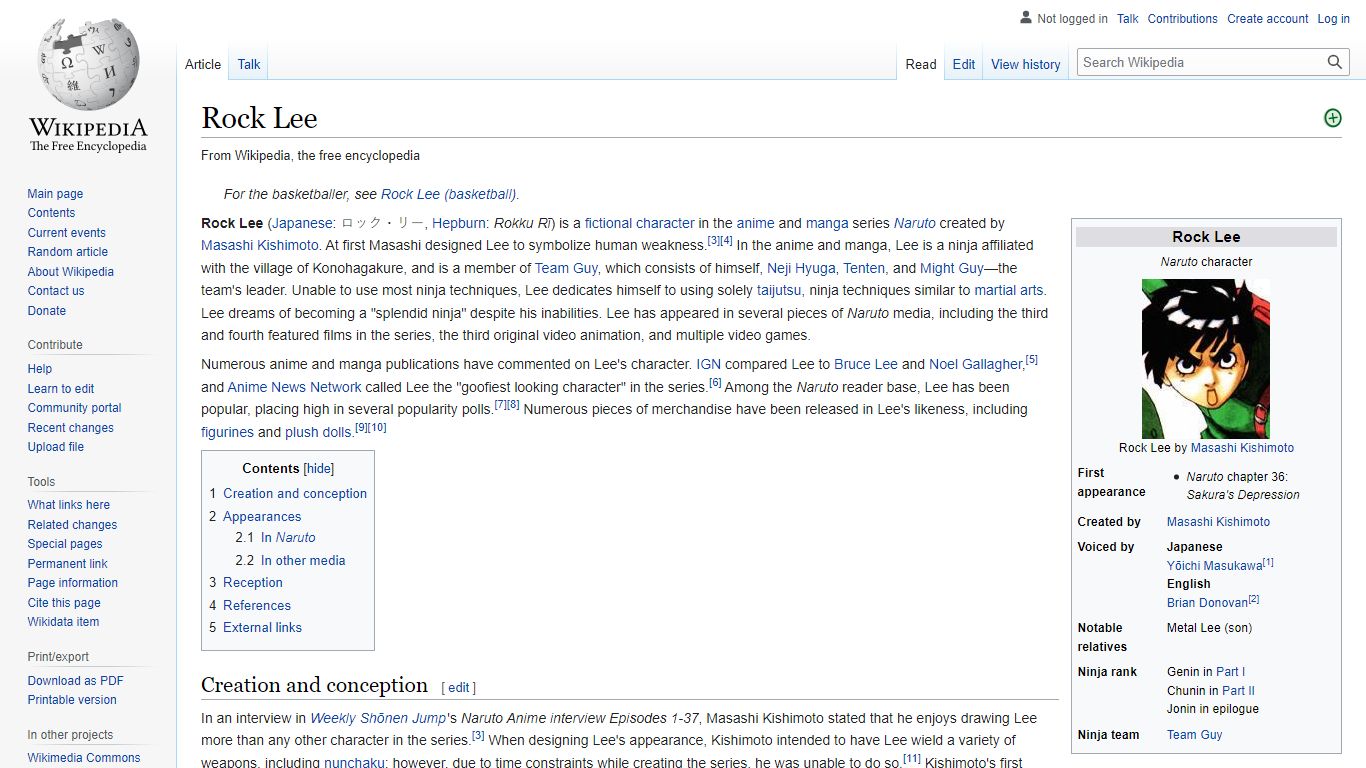Open Recent changes link
This screenshot has height=768, width=1366.
(70, 428)
